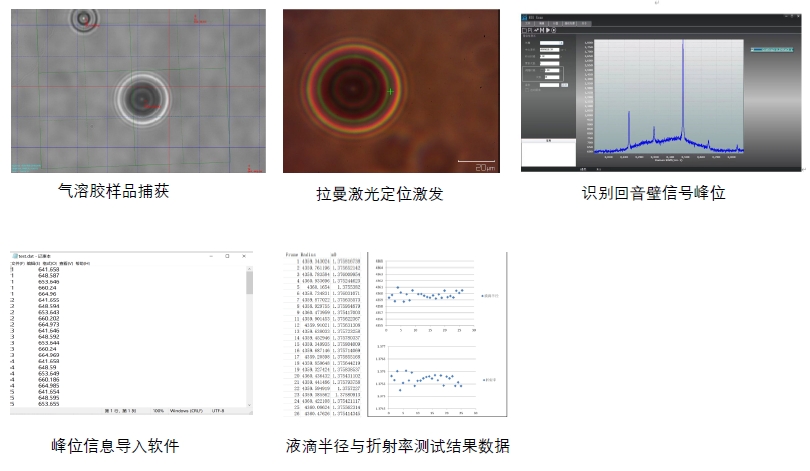Click the blue legend entry beside the spectrum

point(771,48)
